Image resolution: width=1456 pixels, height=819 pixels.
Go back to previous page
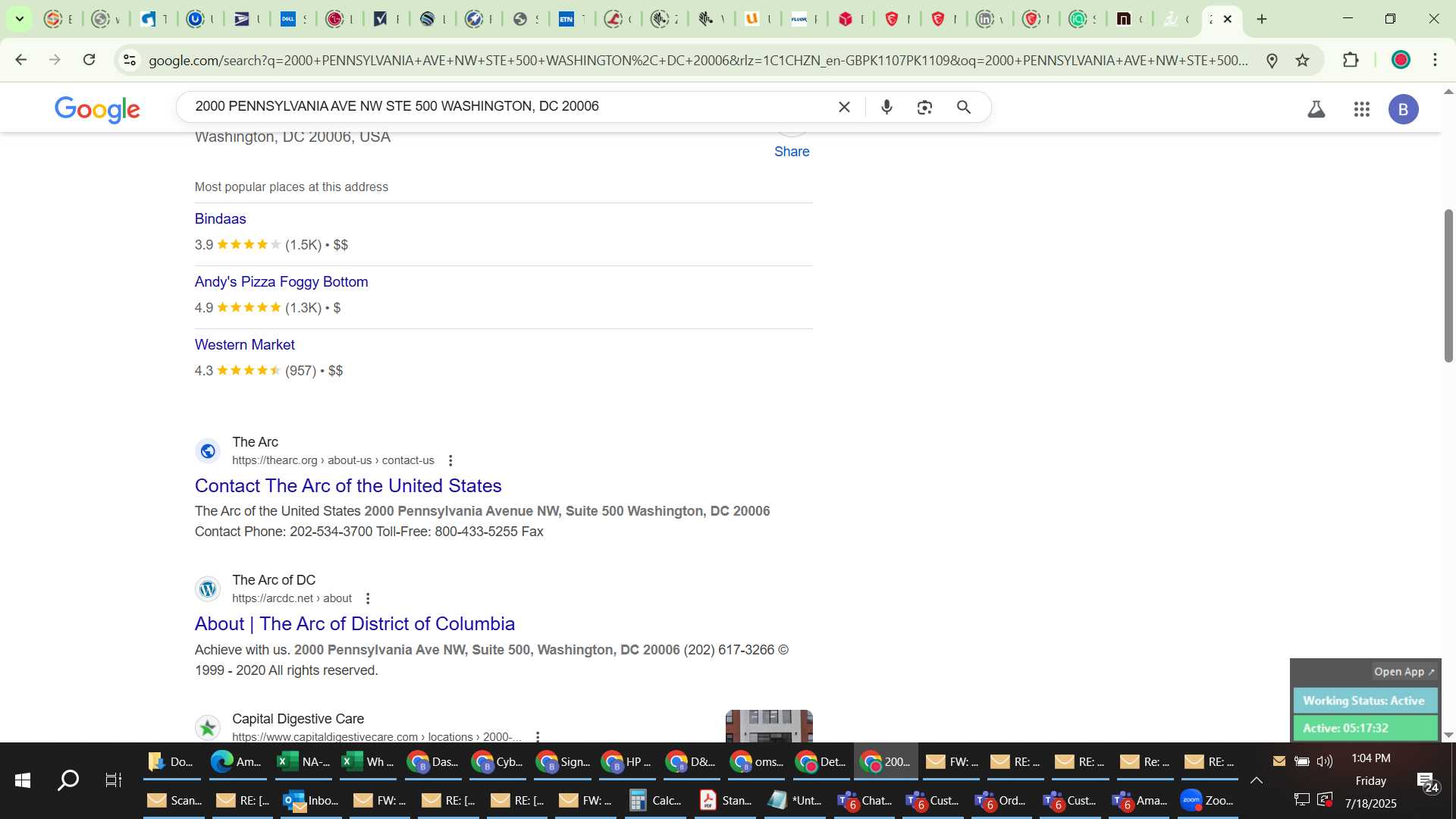[x=21, y=60]
